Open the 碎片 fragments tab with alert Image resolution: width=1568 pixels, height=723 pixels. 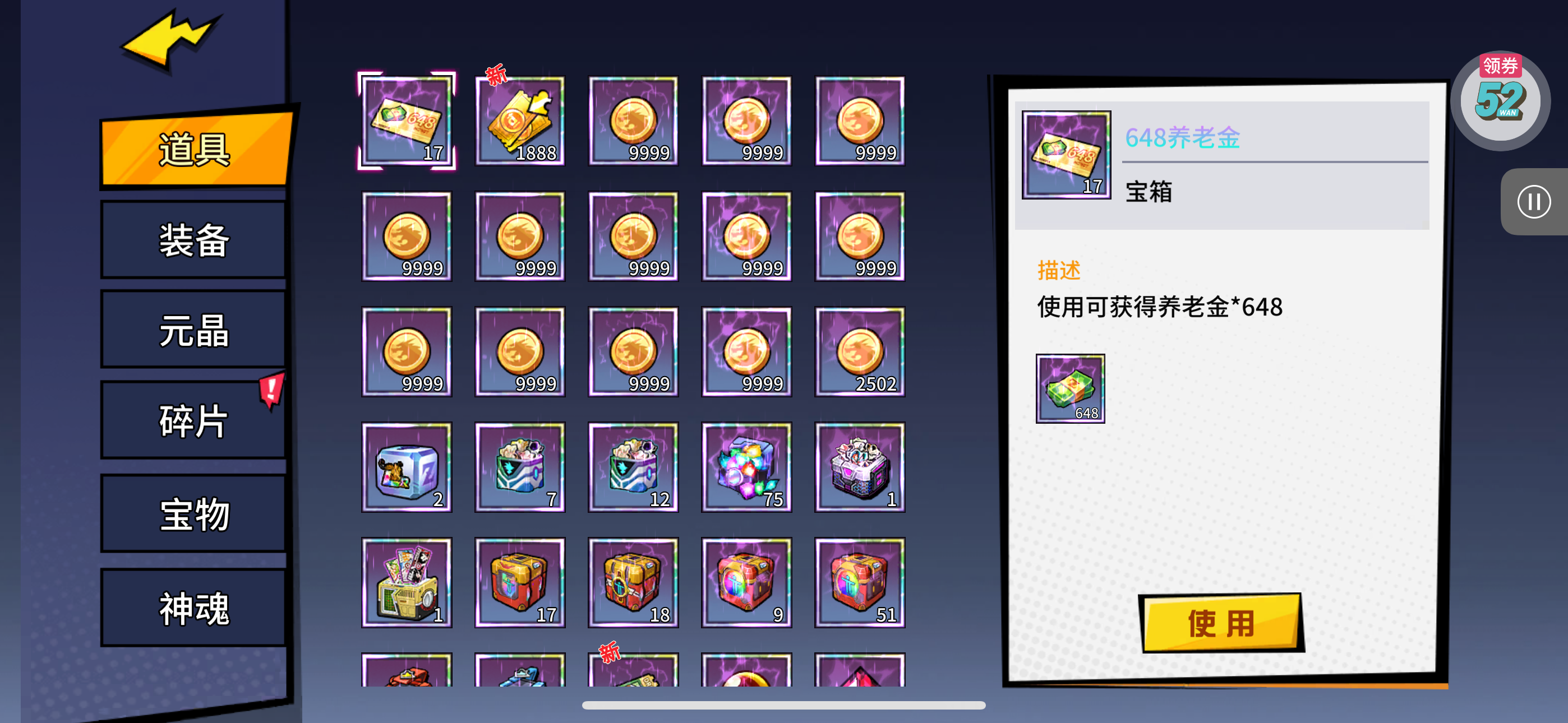point(193,420)
